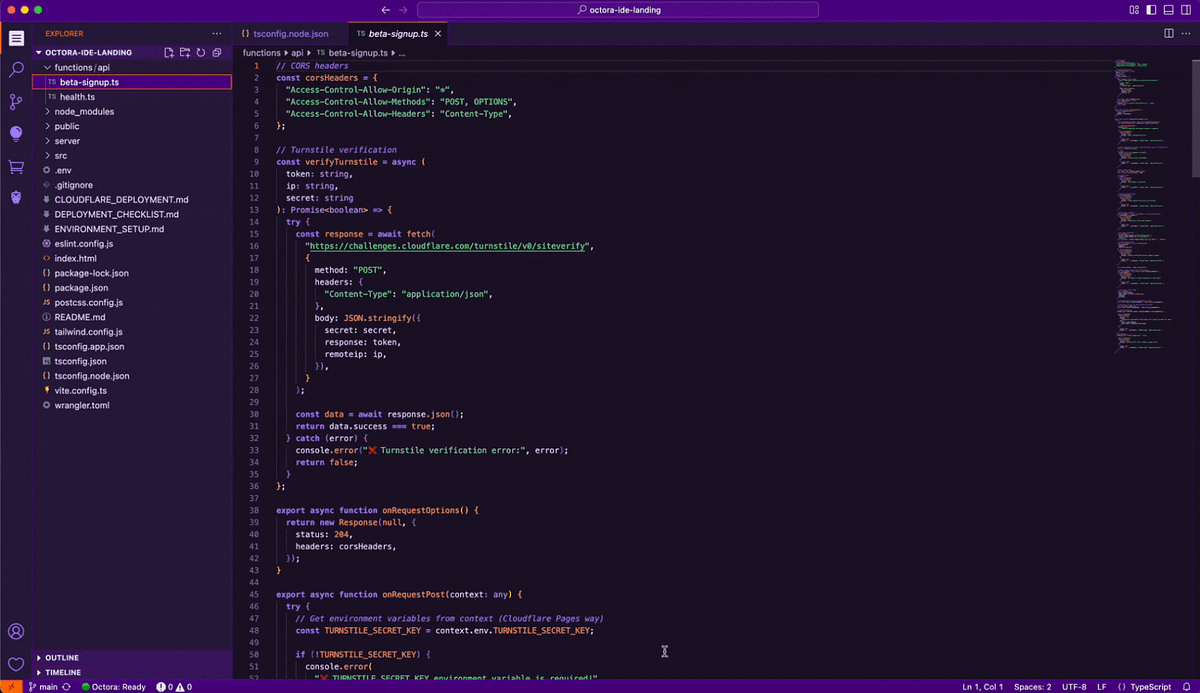The width and height of the screenshot is (1200, 693).
Task: Open the lightbulb activity bar view
Action: (x=16, y=134)
